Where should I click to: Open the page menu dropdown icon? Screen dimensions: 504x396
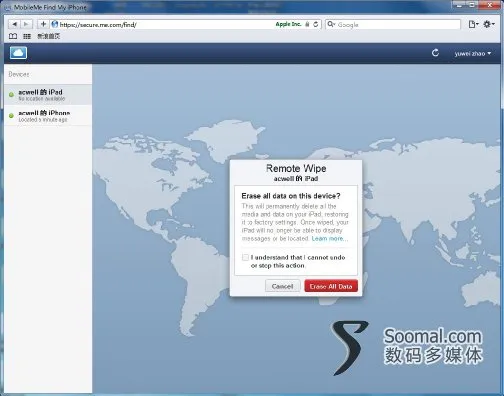coord(473,24)
